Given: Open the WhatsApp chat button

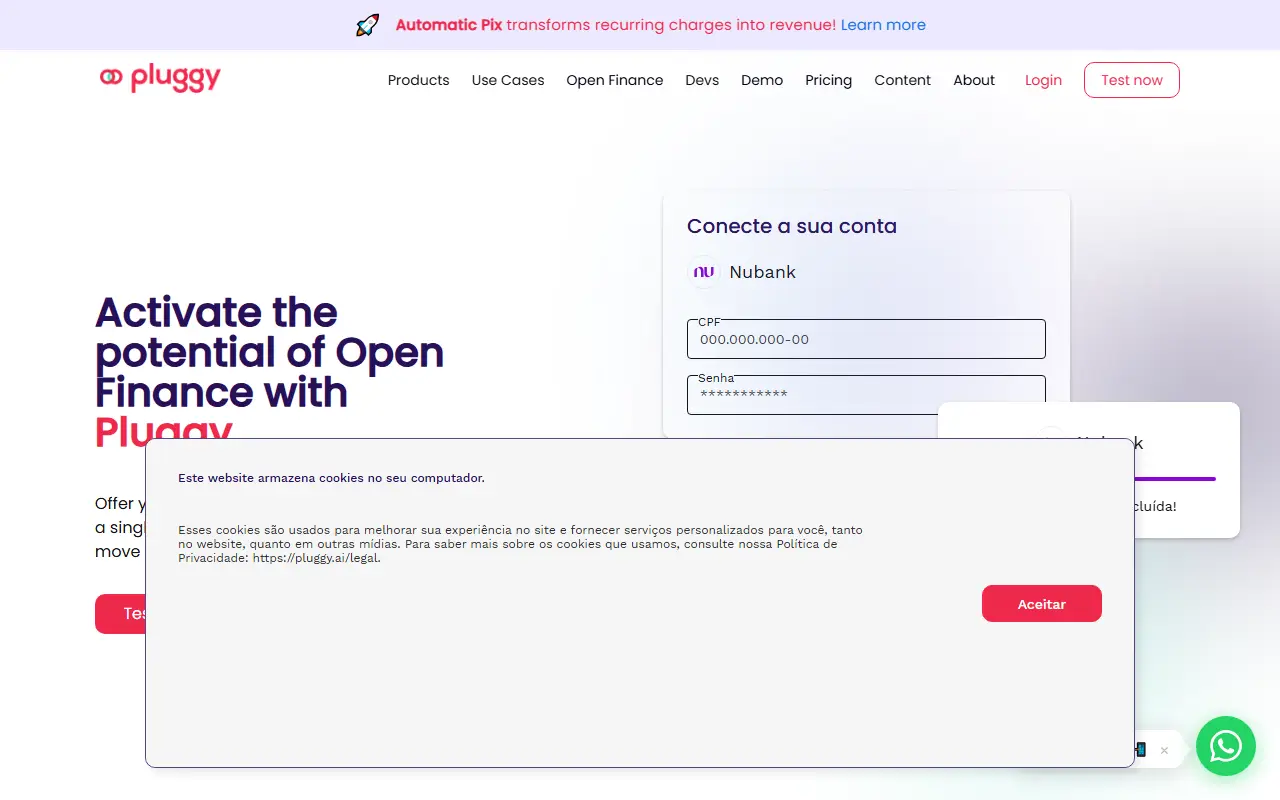Looking at the screenshot, I should 1226,746.
